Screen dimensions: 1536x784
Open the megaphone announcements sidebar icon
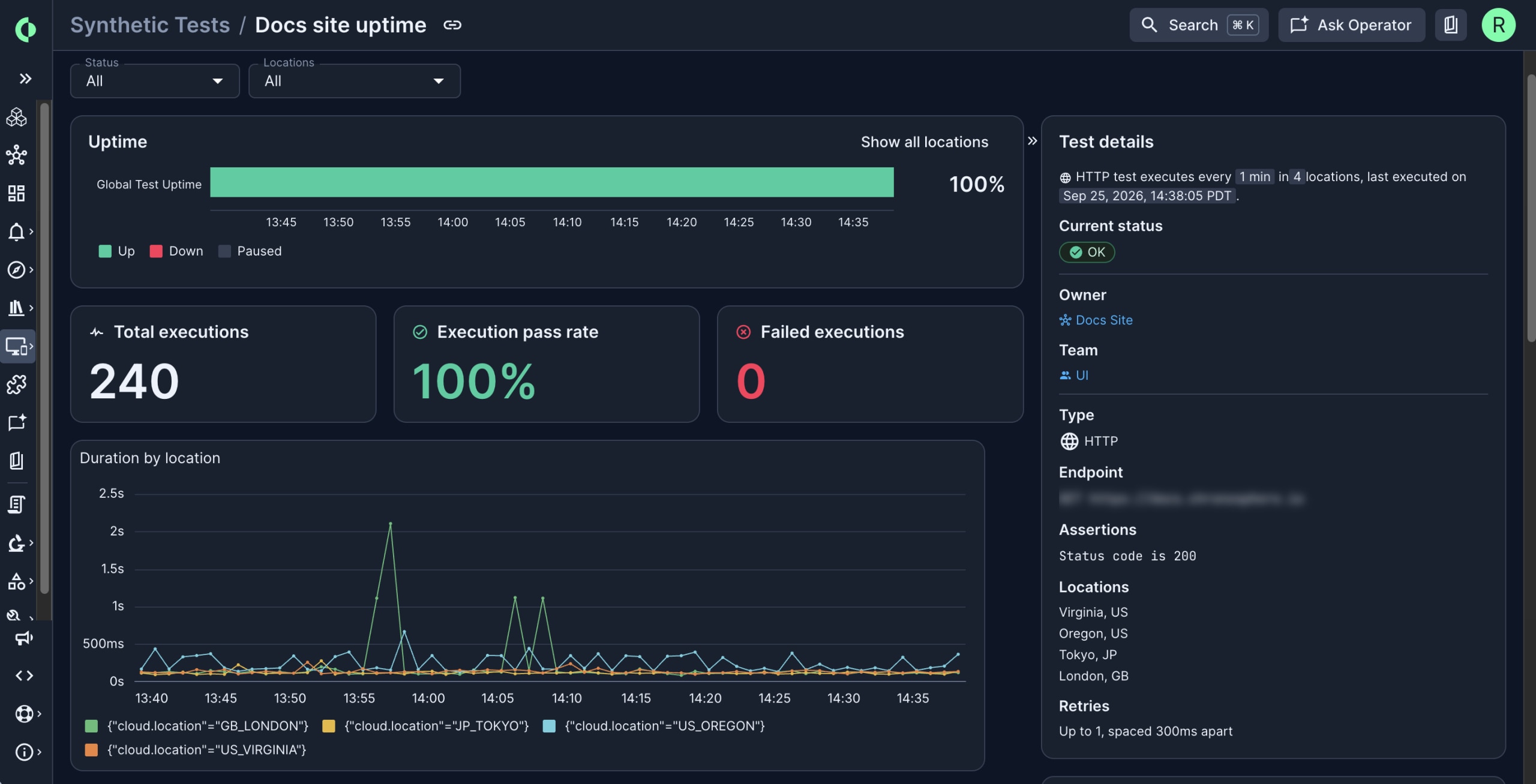point(24,638)
